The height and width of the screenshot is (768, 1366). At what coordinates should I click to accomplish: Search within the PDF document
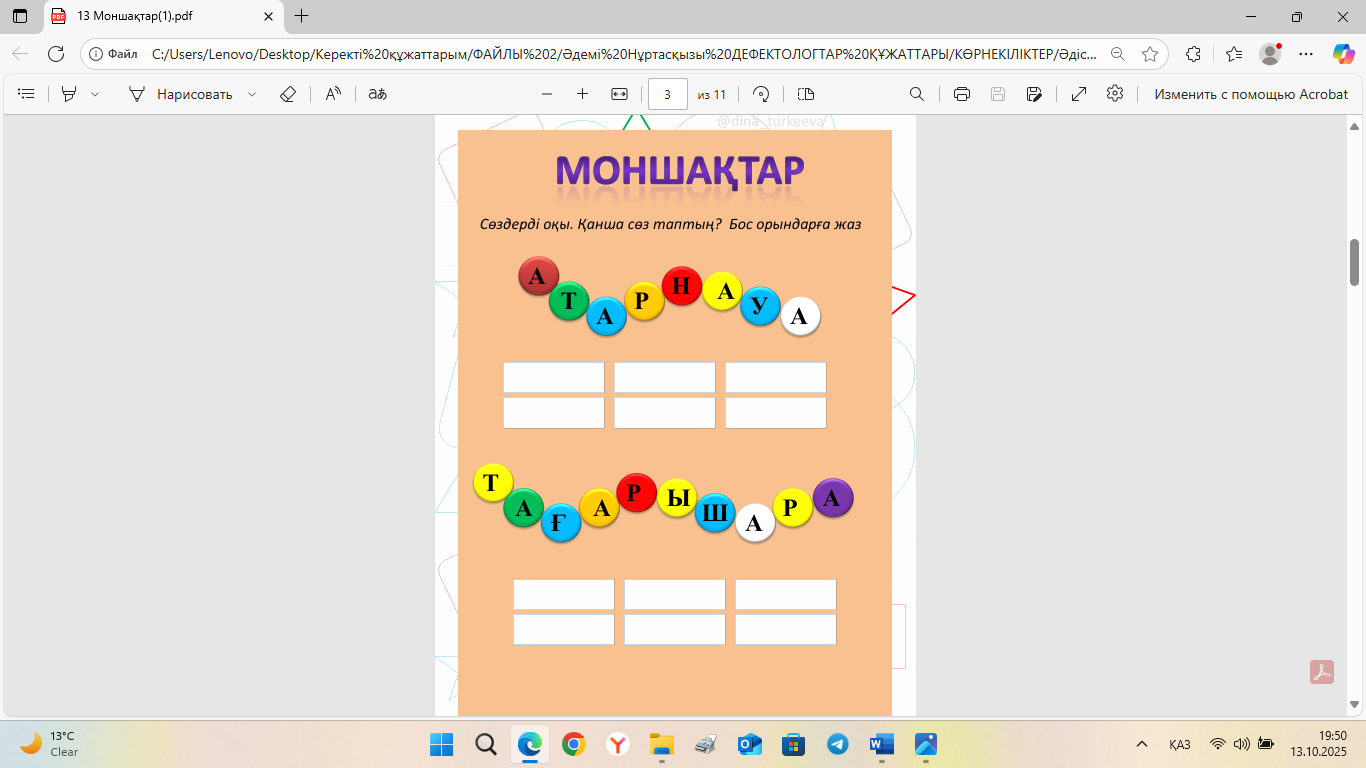click(916, 94)
